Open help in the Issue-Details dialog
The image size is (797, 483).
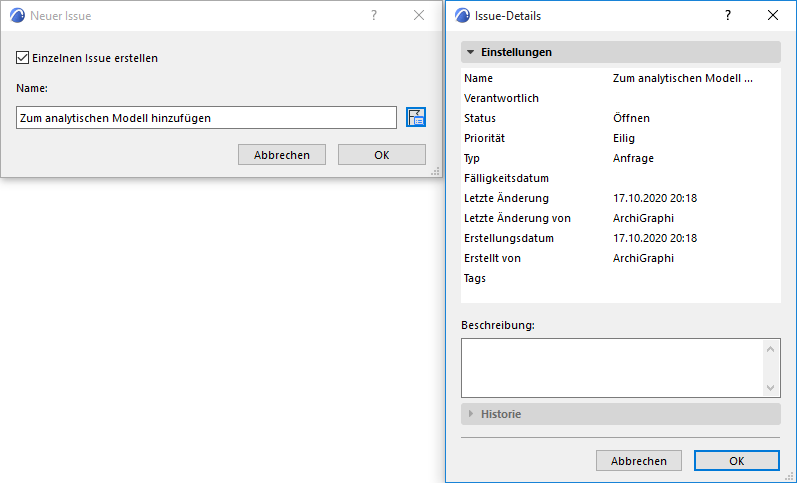(x=726, y=16)
